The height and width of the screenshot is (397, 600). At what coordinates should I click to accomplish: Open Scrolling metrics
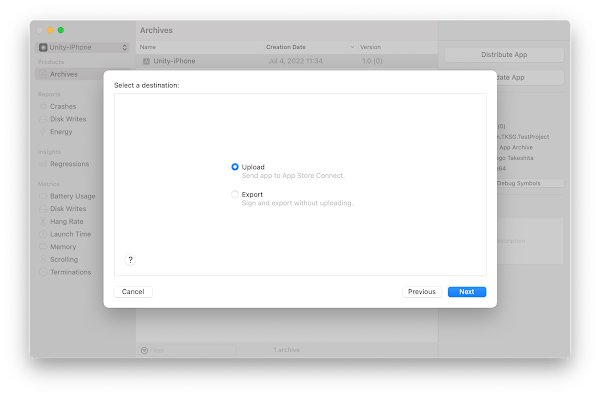pos(64,259)
